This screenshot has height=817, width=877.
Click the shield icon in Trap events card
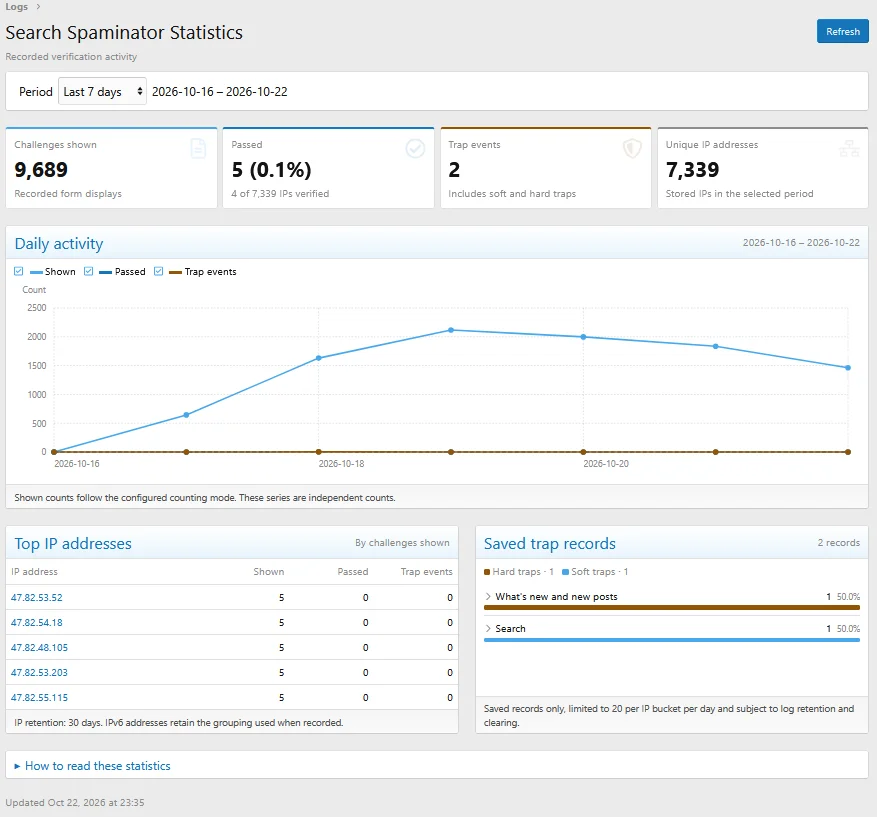[632, 149]
